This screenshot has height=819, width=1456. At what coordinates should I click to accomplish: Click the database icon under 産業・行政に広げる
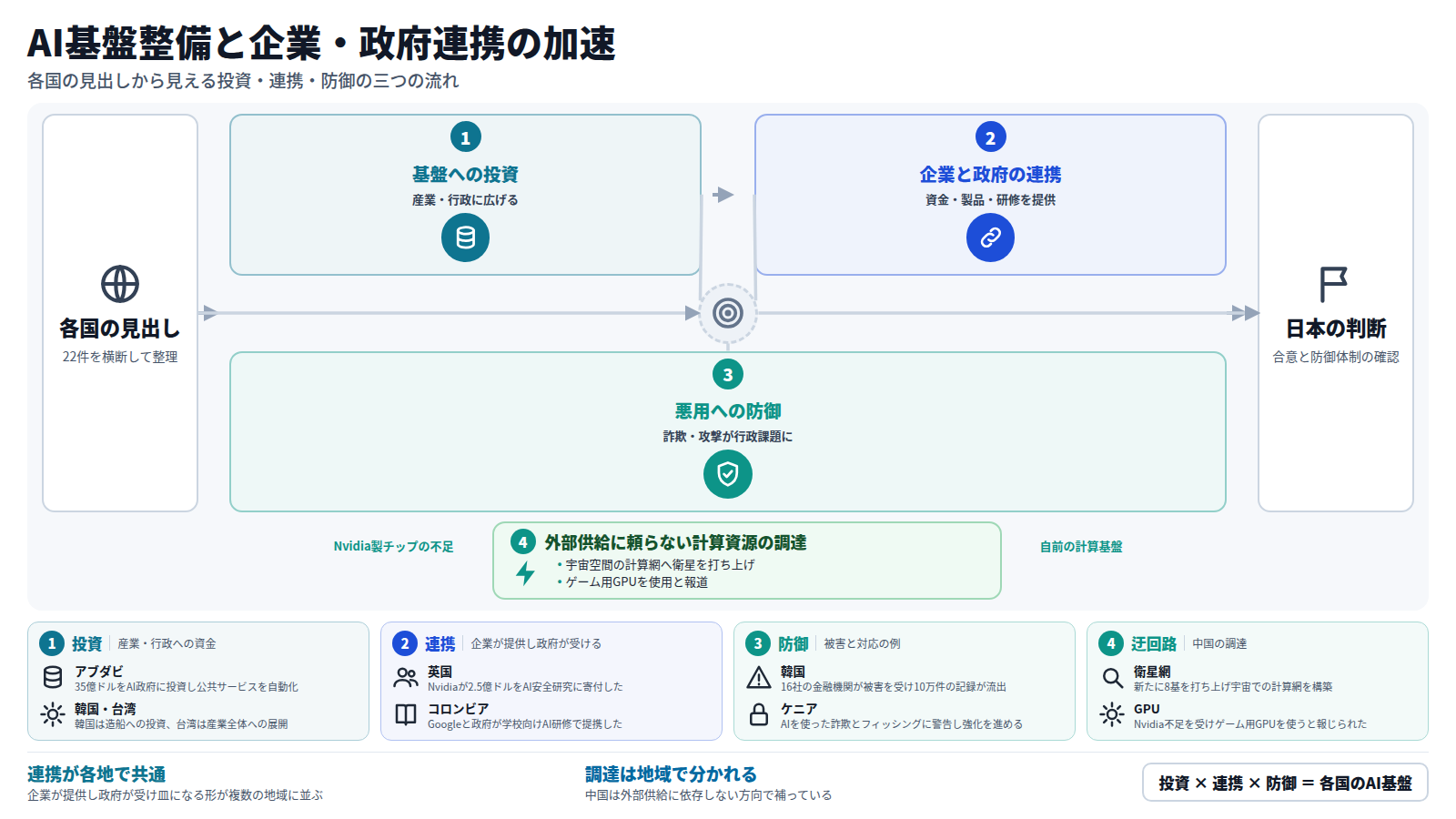tap(465, 238)
